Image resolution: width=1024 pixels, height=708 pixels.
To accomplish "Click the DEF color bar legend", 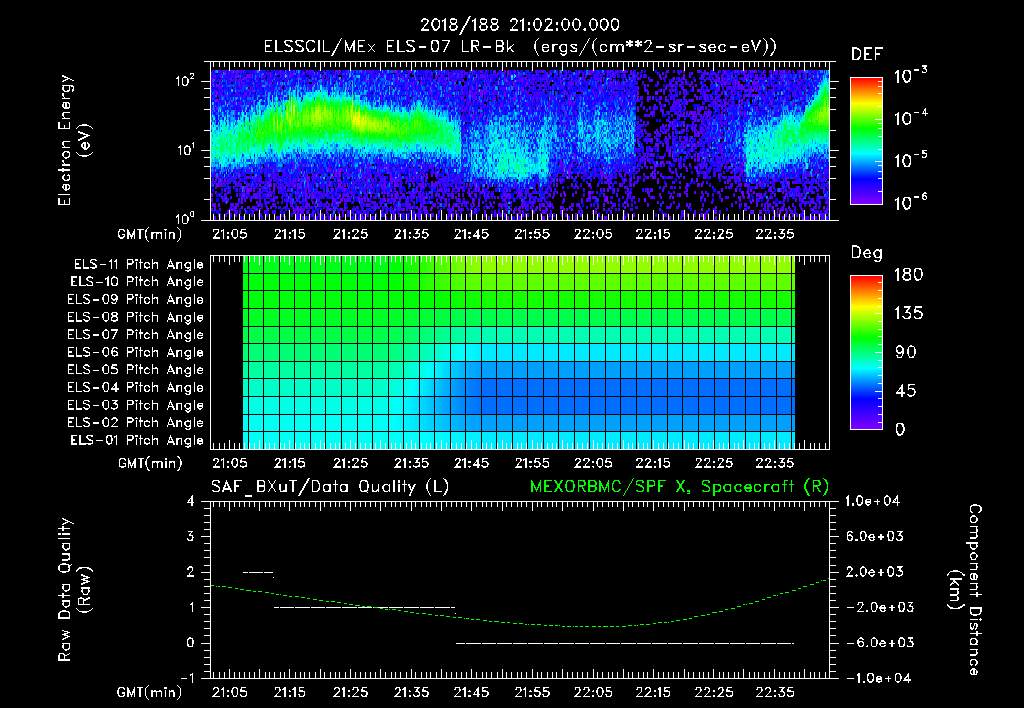I will (866, 141).
